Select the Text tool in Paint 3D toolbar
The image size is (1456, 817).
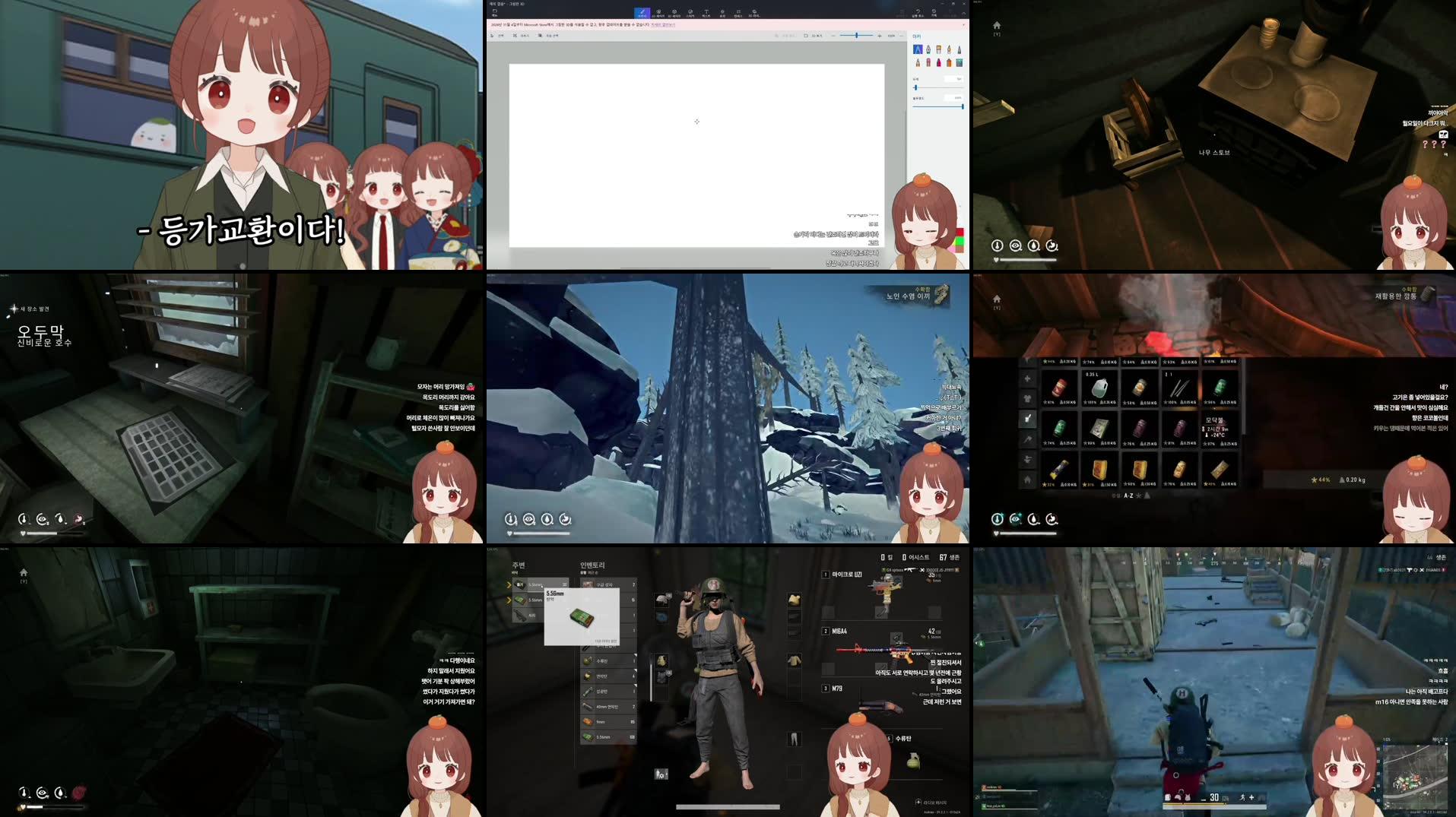click(x=706, y=12)
